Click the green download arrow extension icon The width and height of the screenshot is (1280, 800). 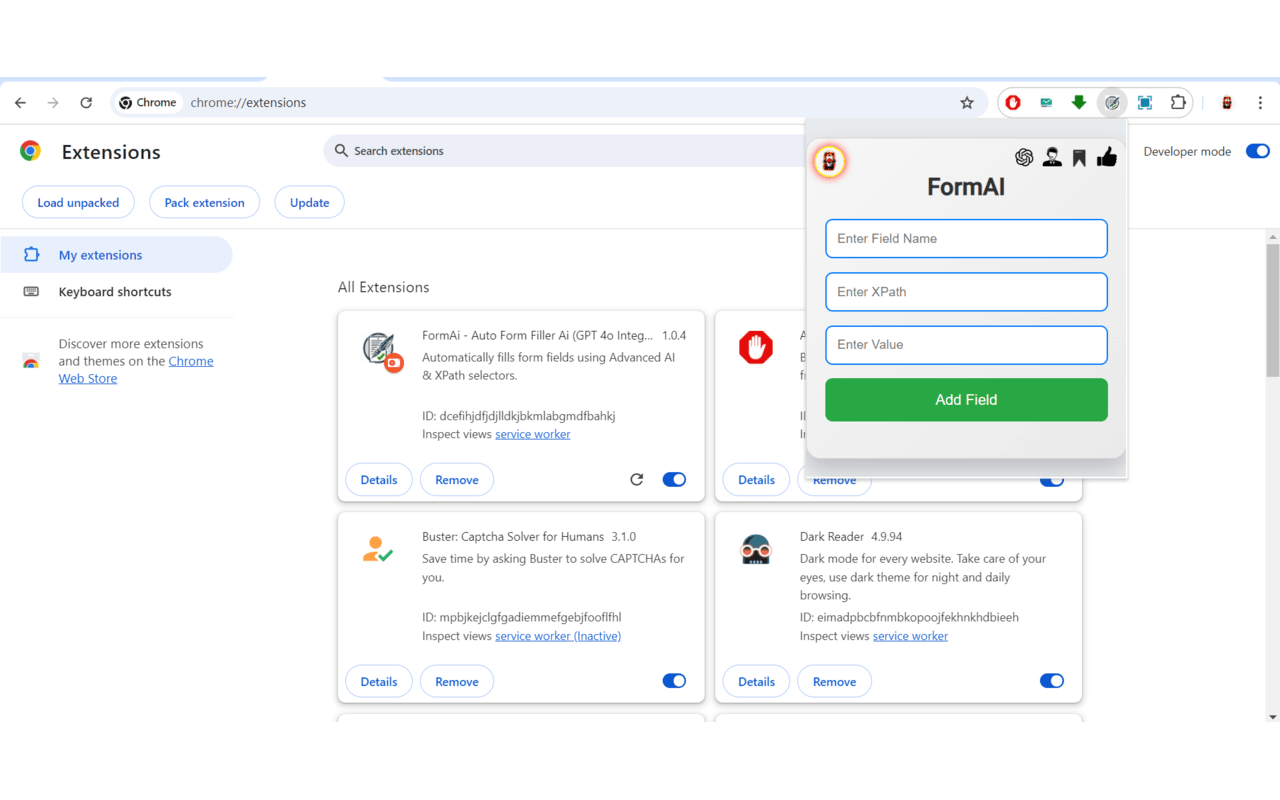point(1079,102)
